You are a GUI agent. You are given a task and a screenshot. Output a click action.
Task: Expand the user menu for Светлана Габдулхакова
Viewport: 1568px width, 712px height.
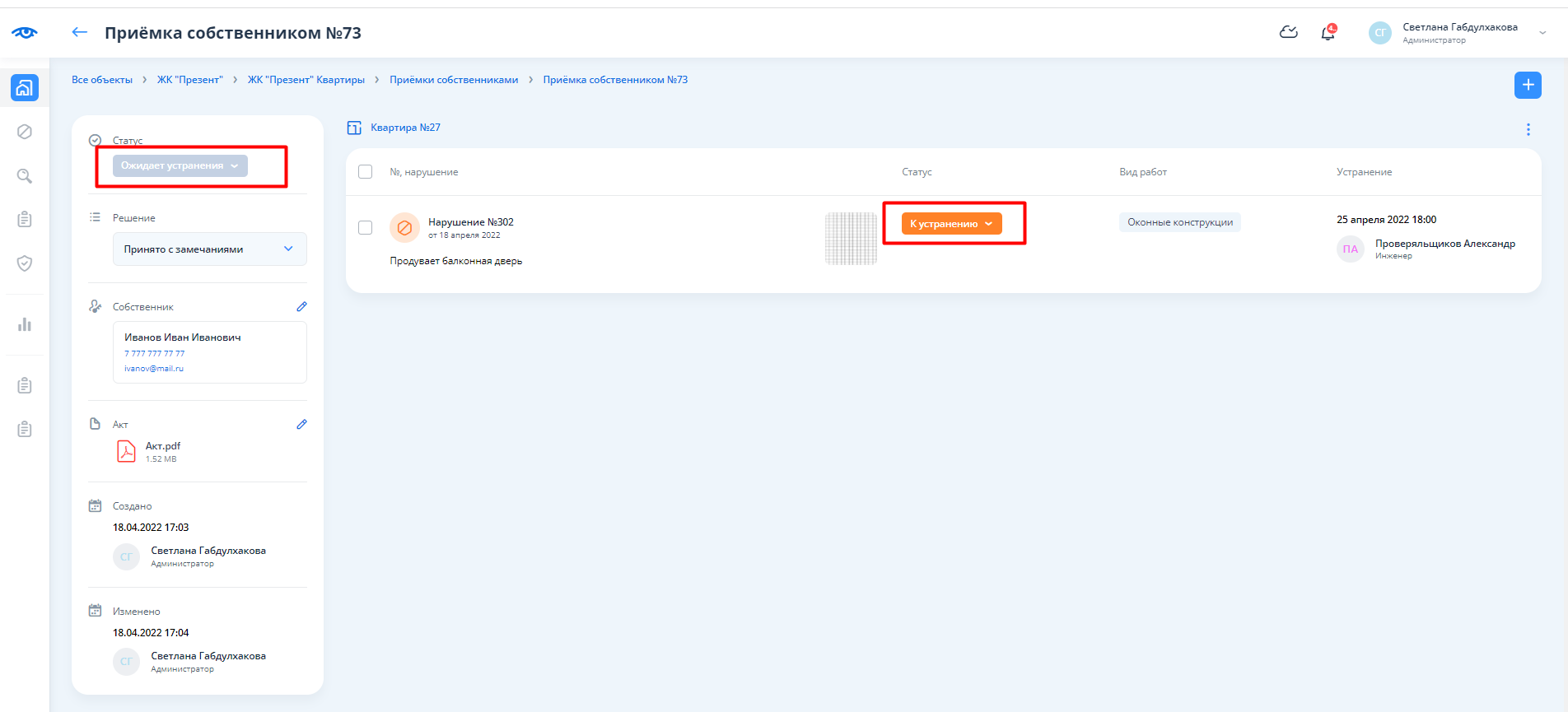tap(1542, 33)
